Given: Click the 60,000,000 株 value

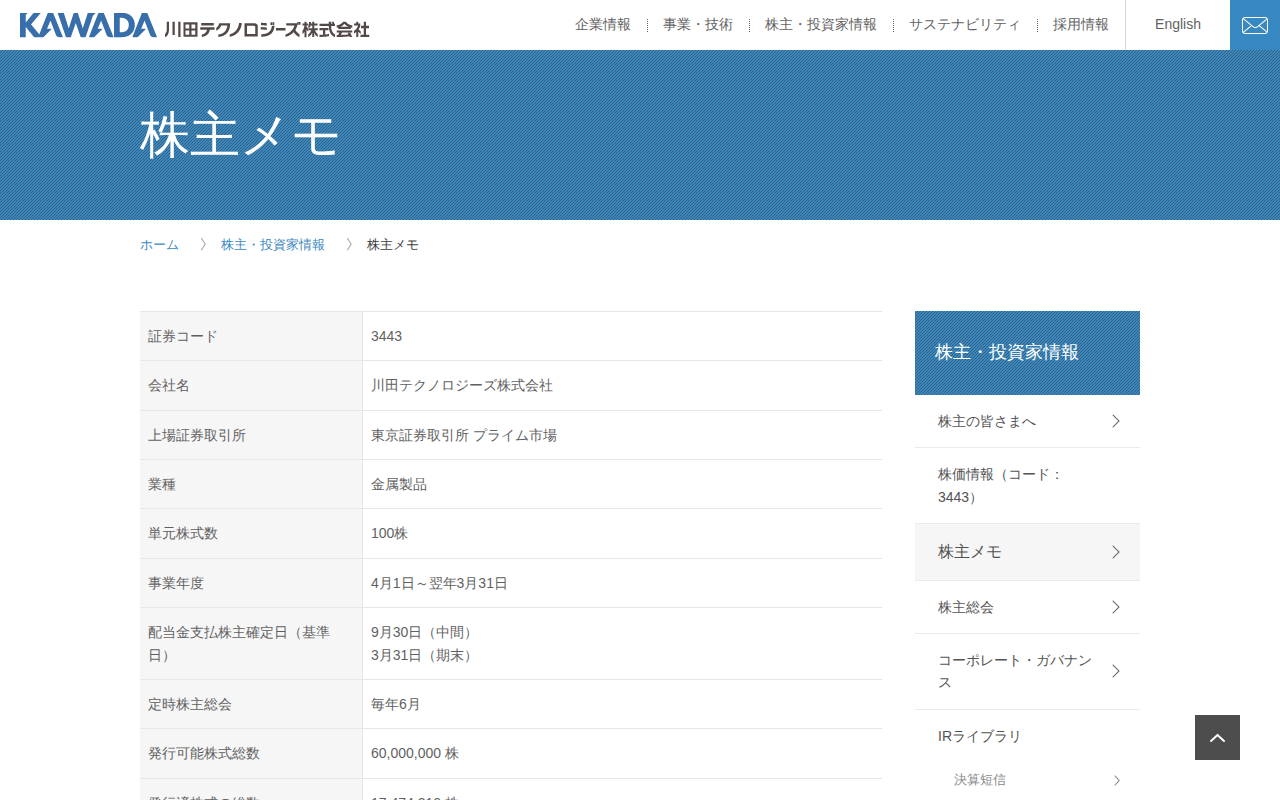Looking at the screenshot, I should [415, 753].
